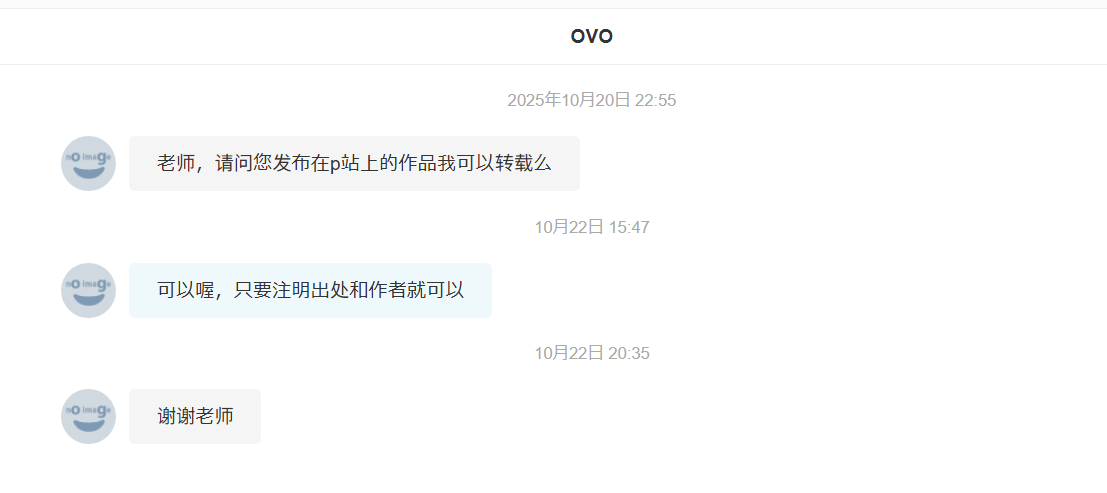Click the year 2025年 in first timestamp

tap(534, 100)
